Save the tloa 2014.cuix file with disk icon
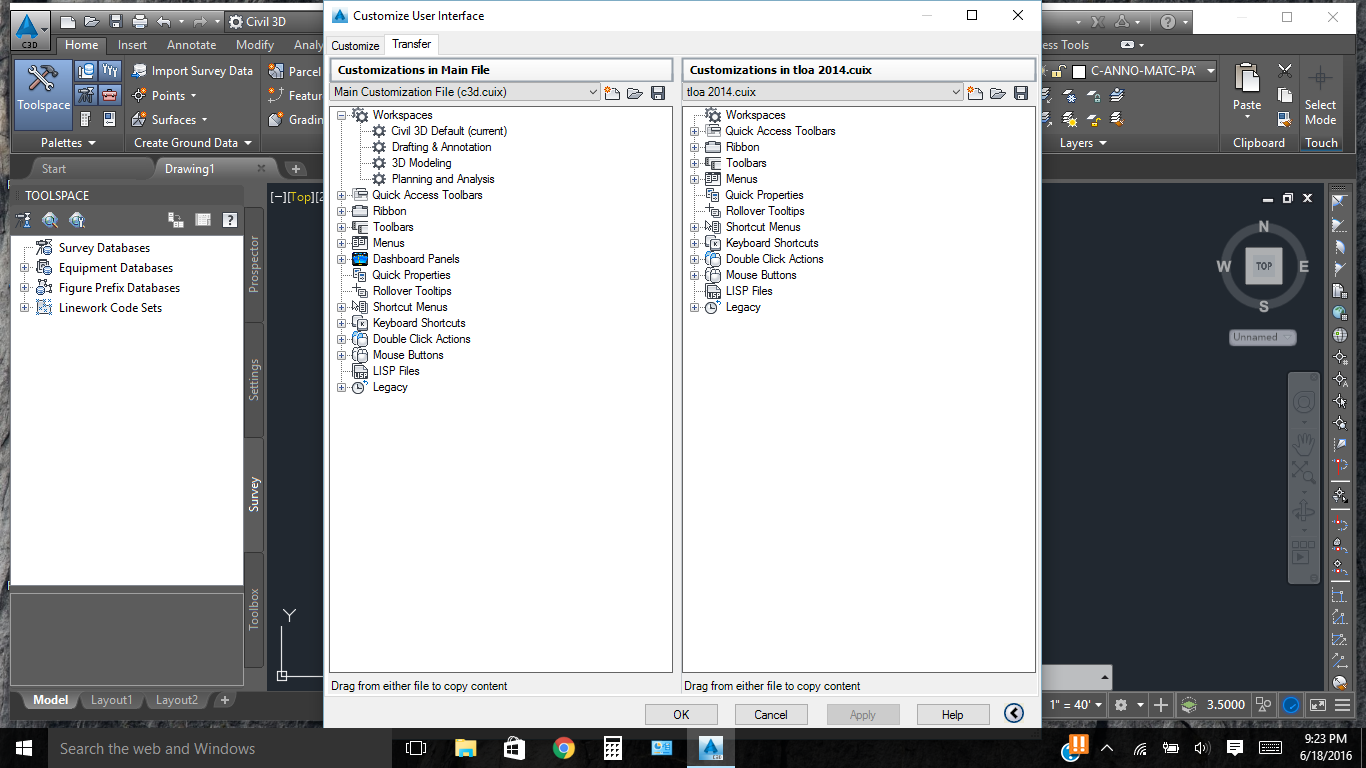The image size is (1366, 768). (x=1020, y=93)
